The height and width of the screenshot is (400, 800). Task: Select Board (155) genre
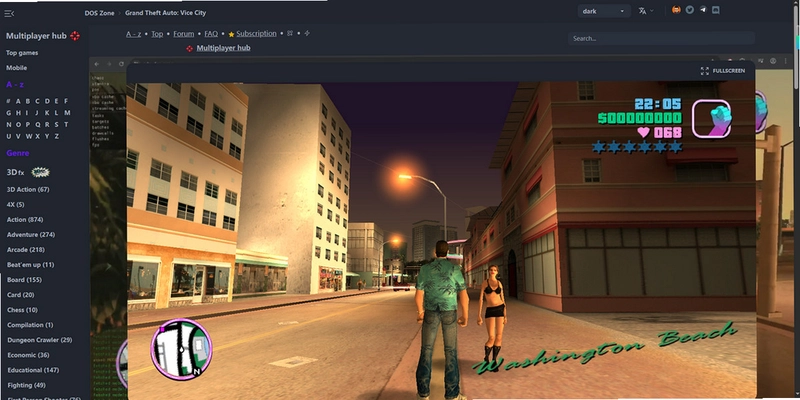click(x=24, y=280)
